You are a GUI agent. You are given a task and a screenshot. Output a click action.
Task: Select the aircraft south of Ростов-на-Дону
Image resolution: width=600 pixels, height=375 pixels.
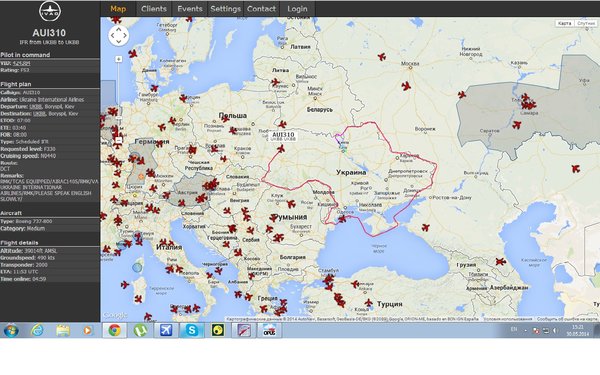tap(426, 227)
